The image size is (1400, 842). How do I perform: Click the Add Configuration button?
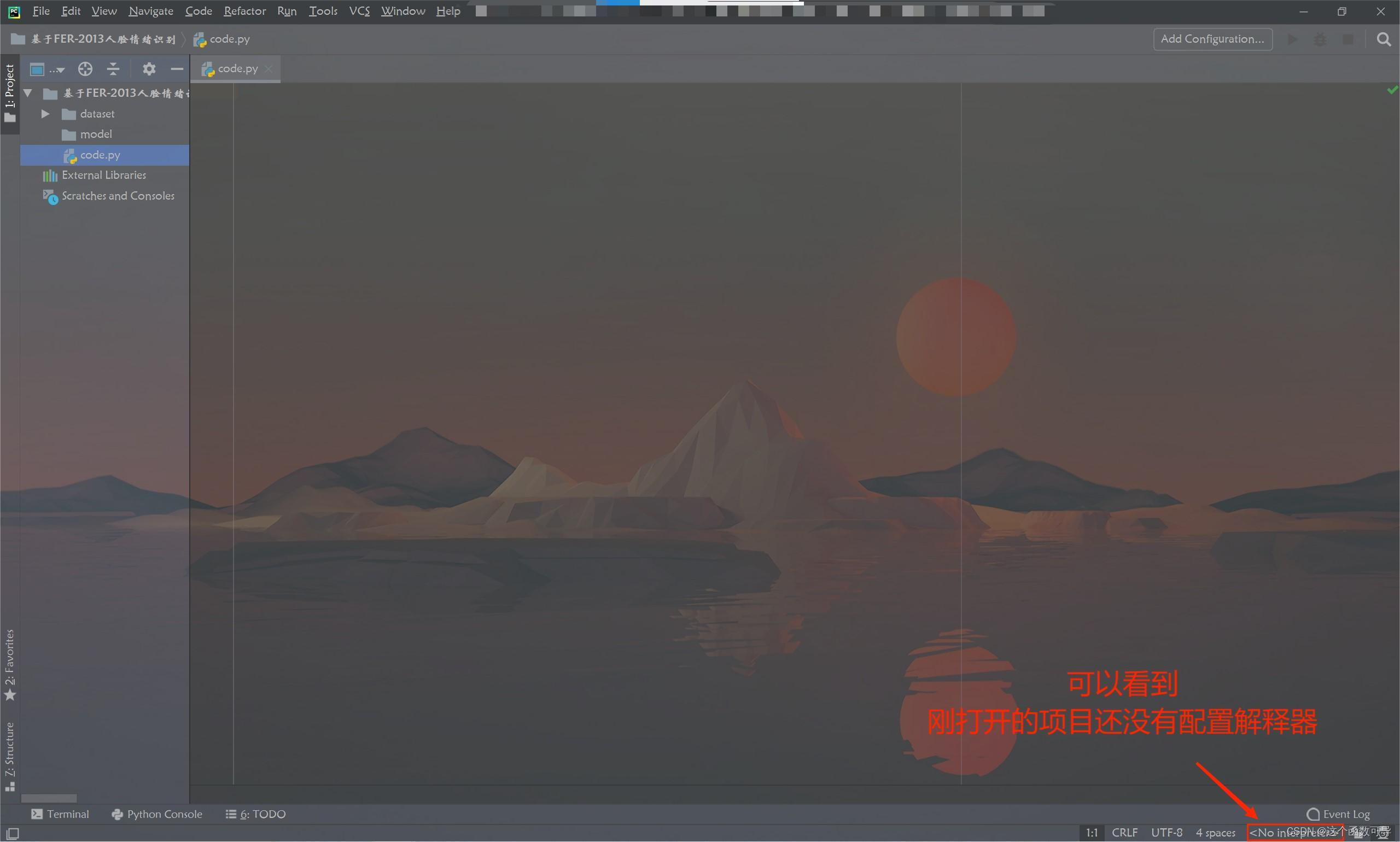1213,39
